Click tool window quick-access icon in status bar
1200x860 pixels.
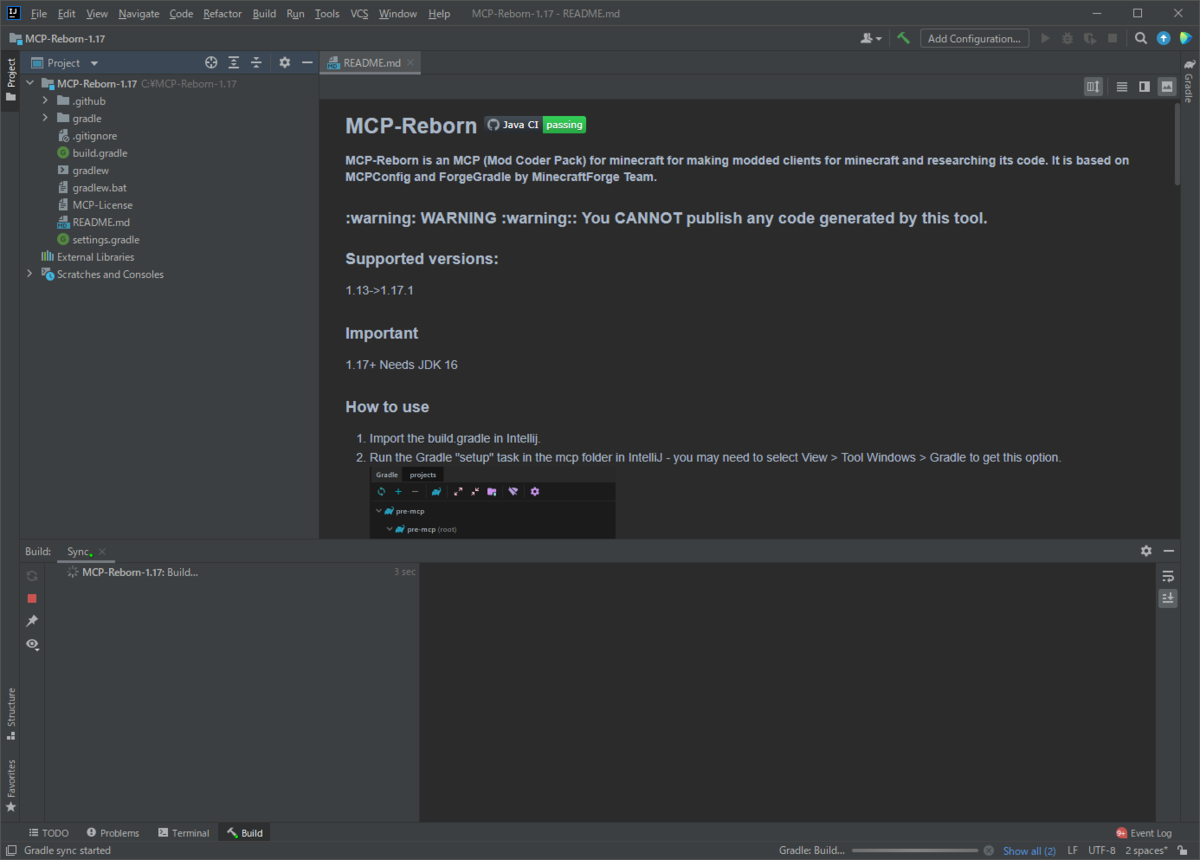pyautogui.click(x=10, y=851)
